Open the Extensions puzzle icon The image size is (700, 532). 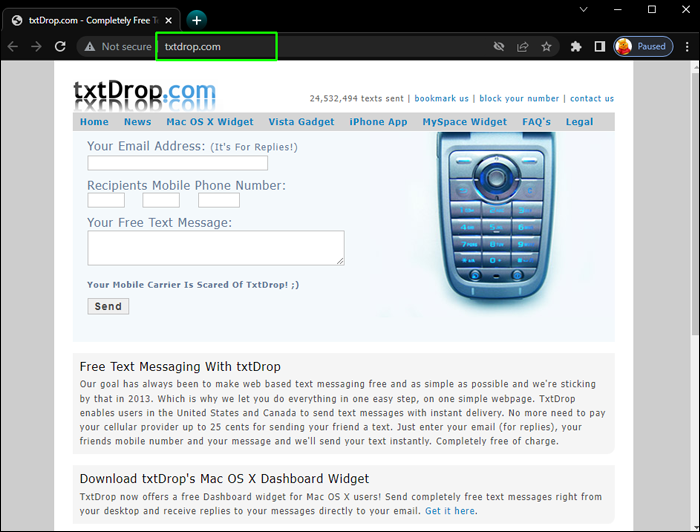click(576, 46)
